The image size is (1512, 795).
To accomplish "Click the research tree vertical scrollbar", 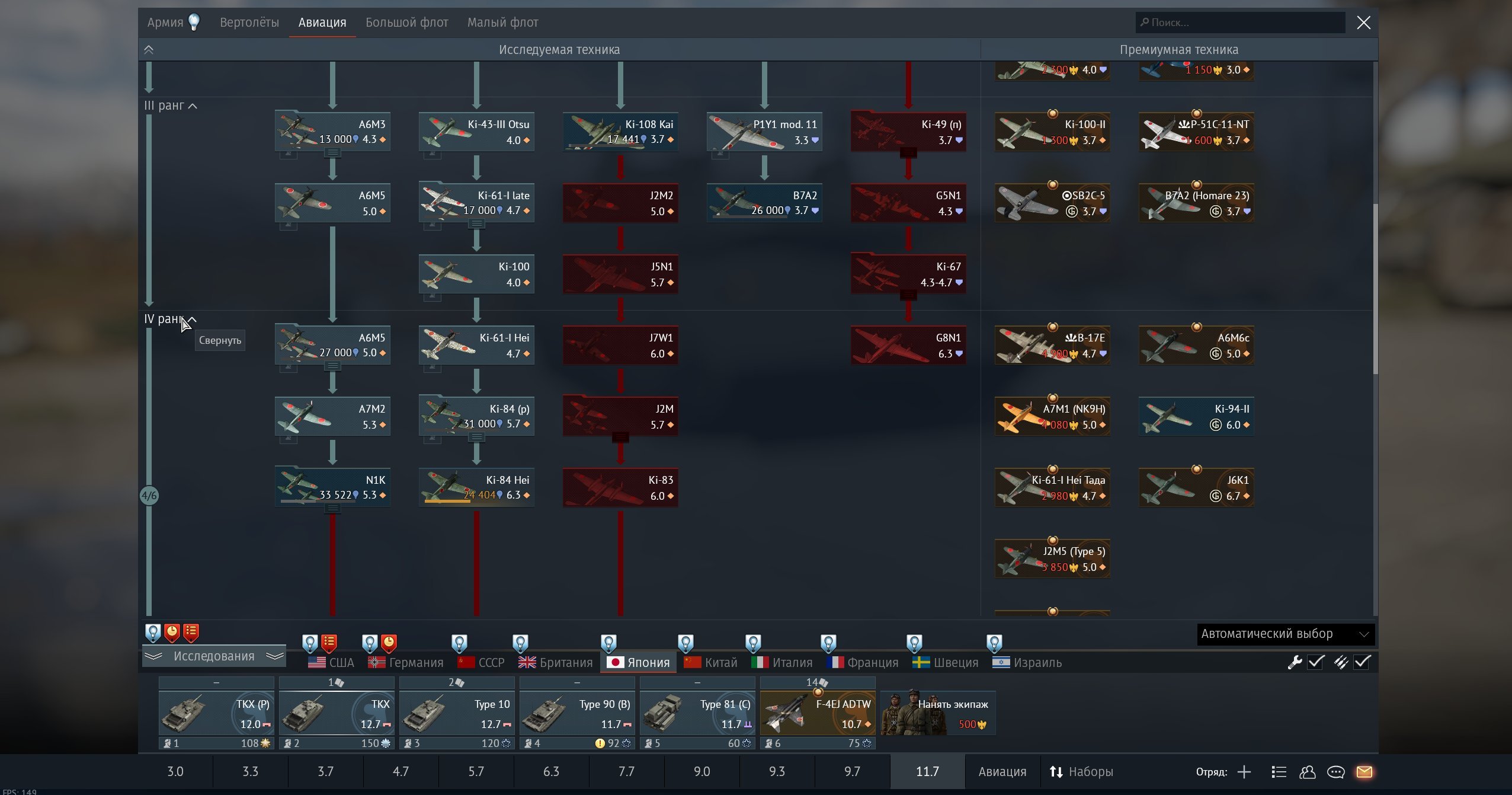I will click(x=1375, y=289).
